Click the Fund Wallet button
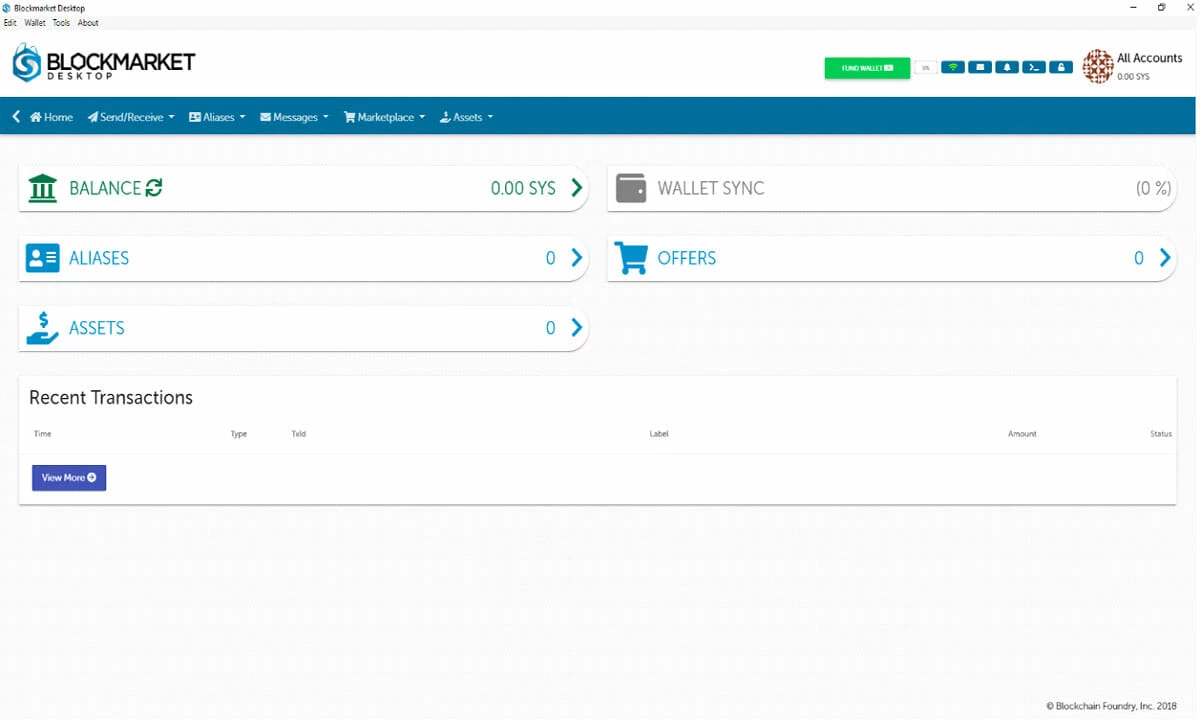Viewport: 1200px width, 721px height. pos(867,68)
